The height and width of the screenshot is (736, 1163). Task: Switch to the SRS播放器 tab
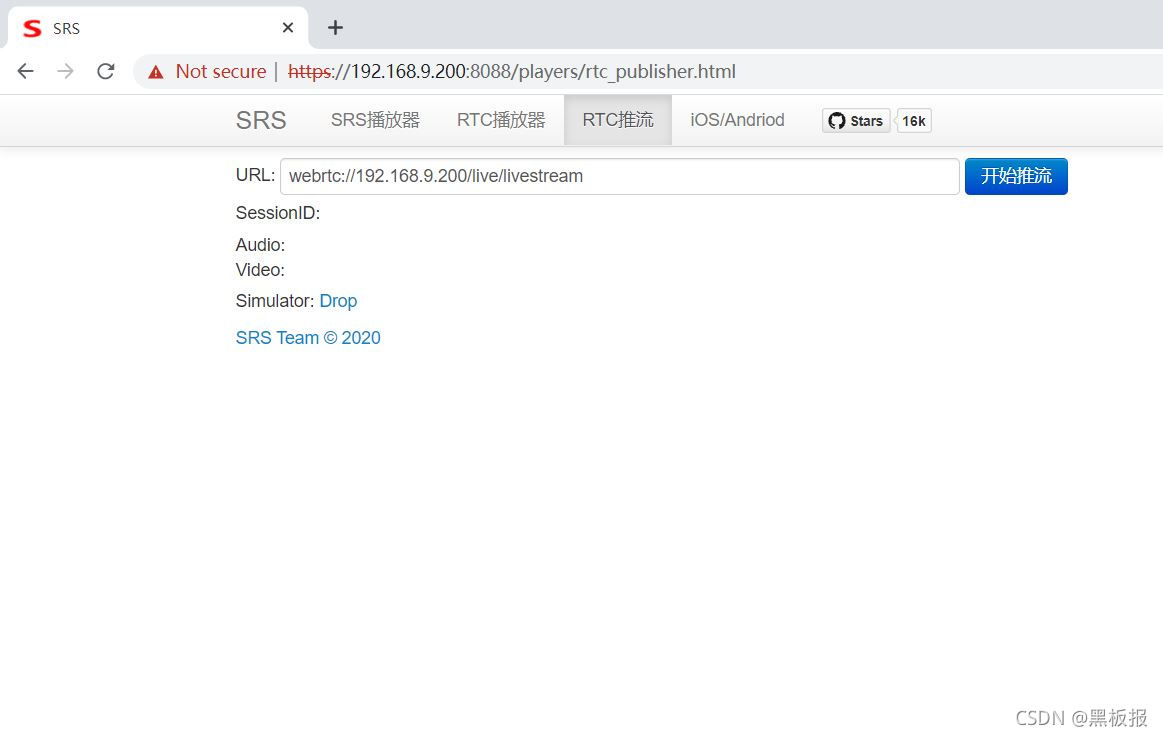[375, 120]
